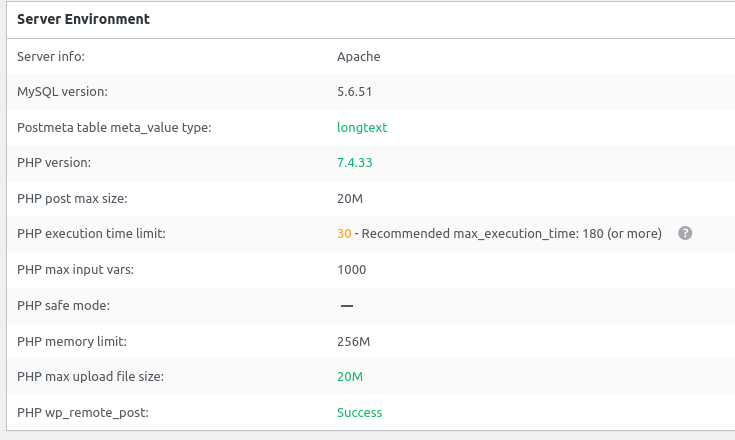The image size is (735, 440).
Task: Click the PHP memory limit 256M value
Action: pyautogui.click(x=353, y=342)
